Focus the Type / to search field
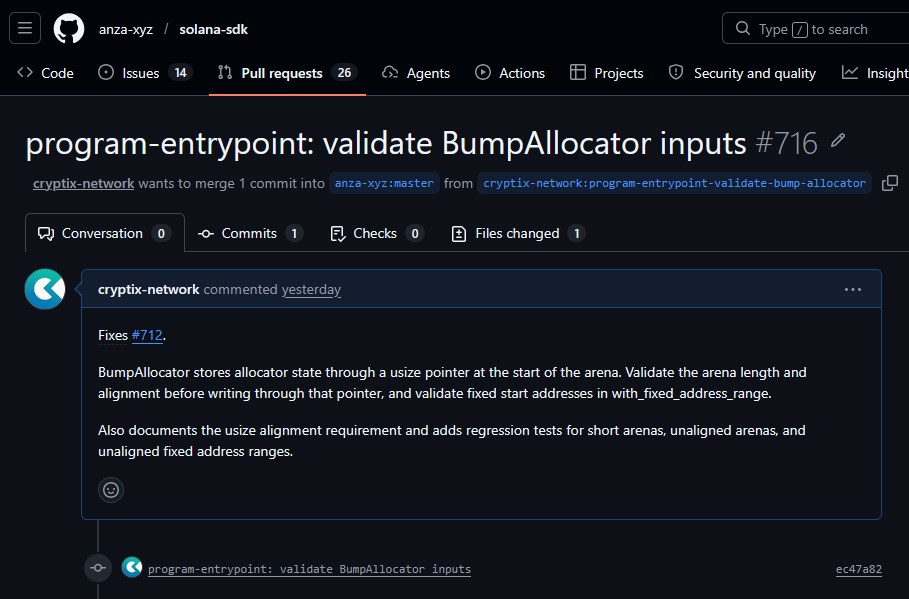This screenshot has width=909, height=599. [817, 28]
